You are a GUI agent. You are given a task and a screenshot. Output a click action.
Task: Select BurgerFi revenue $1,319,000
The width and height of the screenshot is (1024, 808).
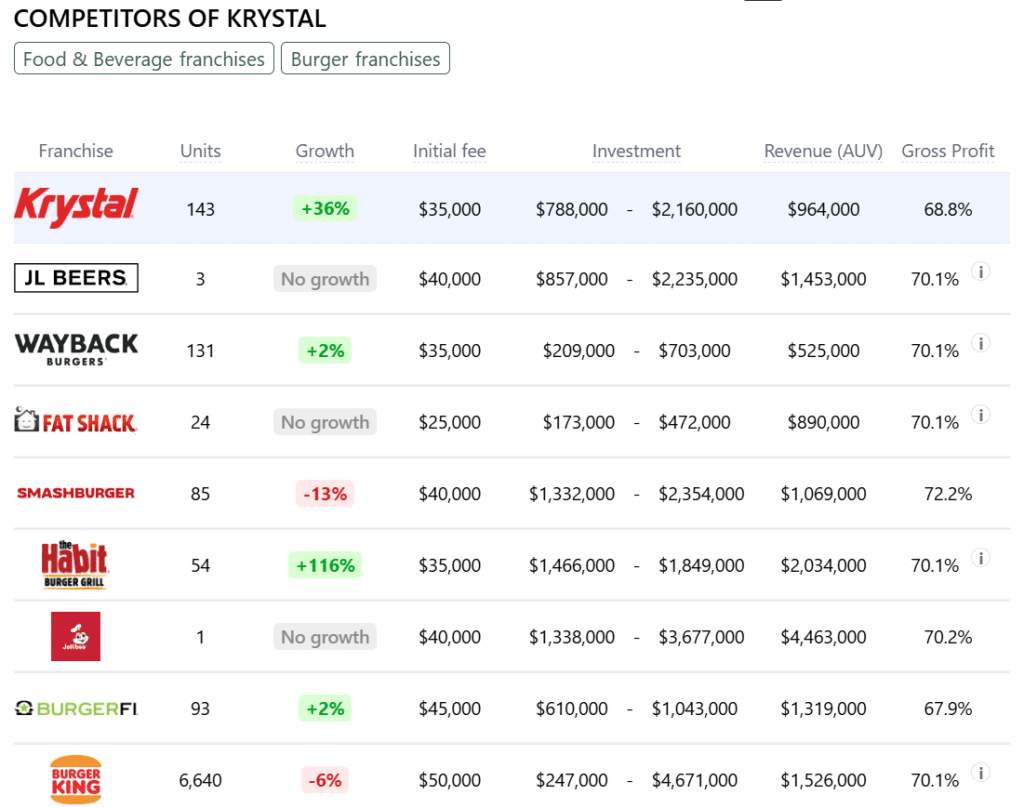point(824,709)
